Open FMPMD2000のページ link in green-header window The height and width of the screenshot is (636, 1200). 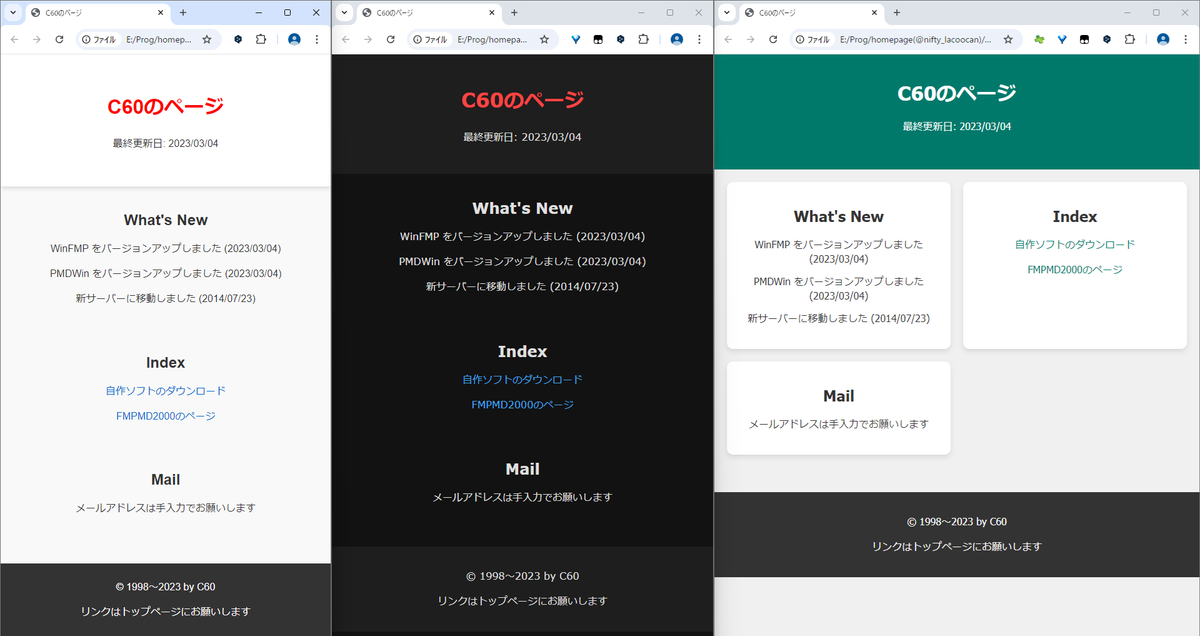point(1075,270)
